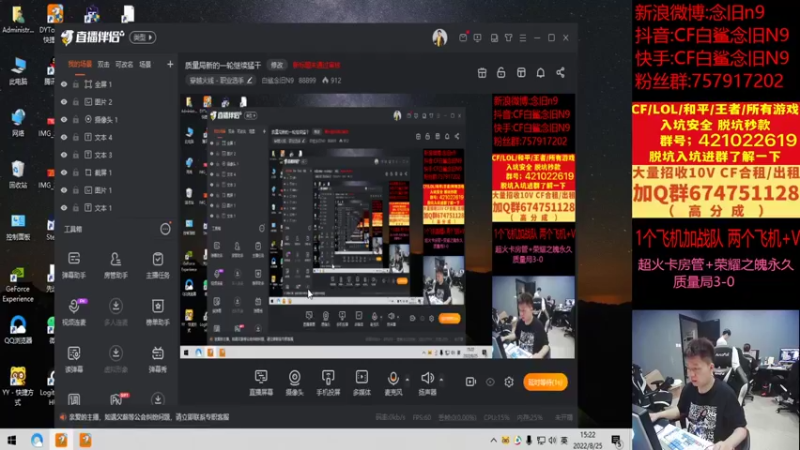Screen dimensions: 800x450
Task: Hide the 文本 1 layer
Action: click(x=64, y=208)
